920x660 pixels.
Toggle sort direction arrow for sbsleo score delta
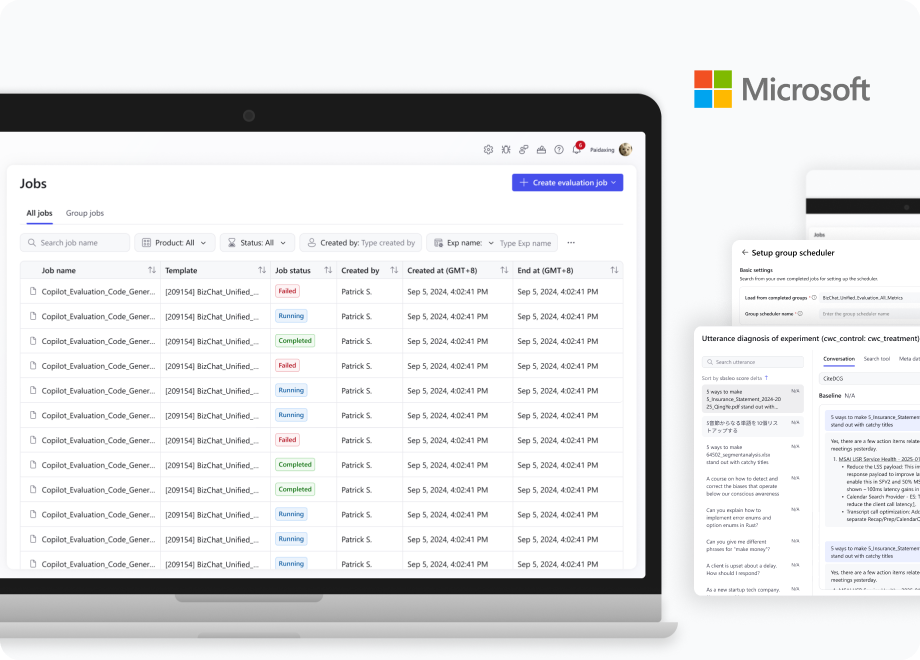click(767, 378)
